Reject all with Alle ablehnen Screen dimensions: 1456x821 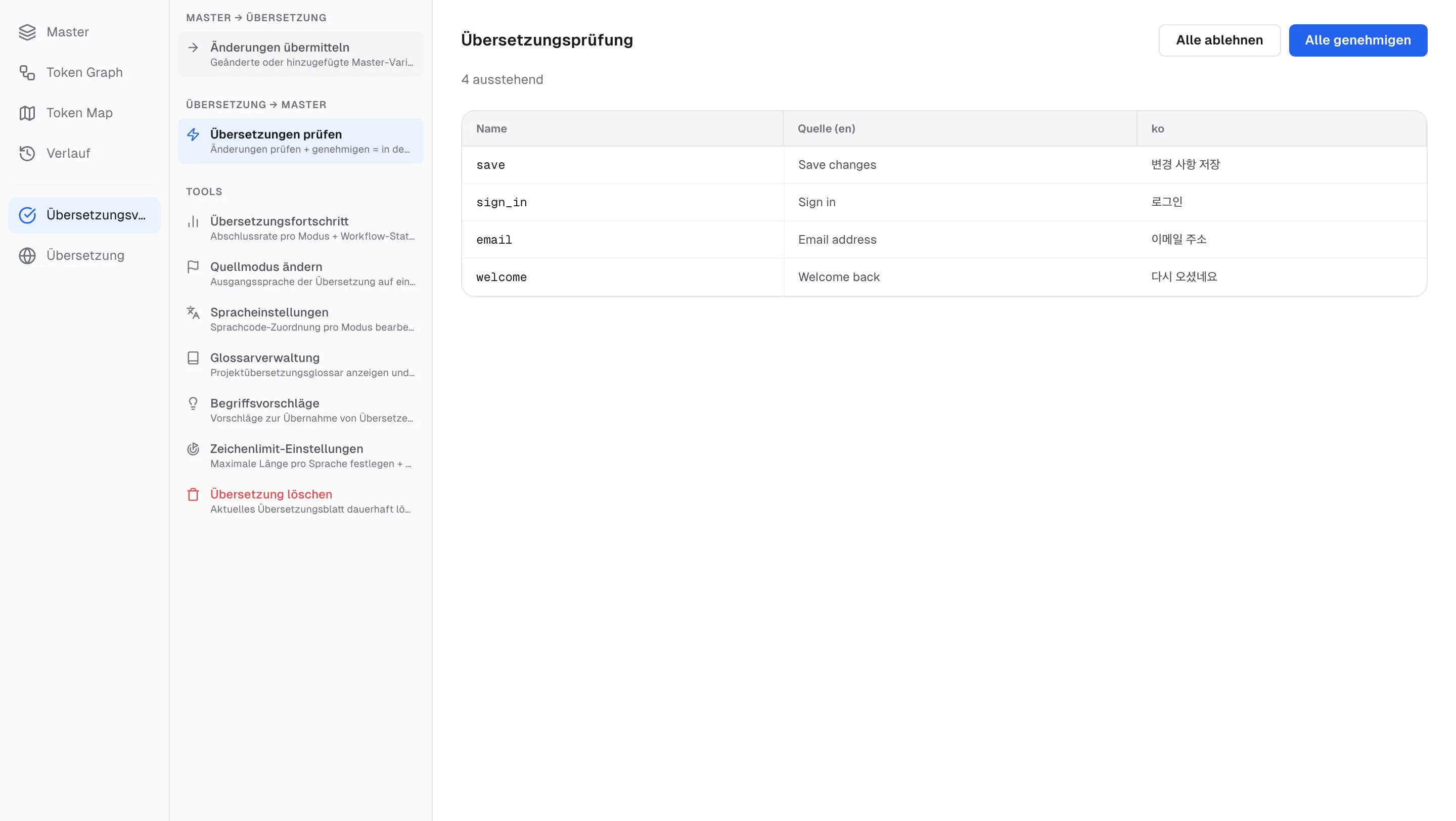pos(1219,40)
